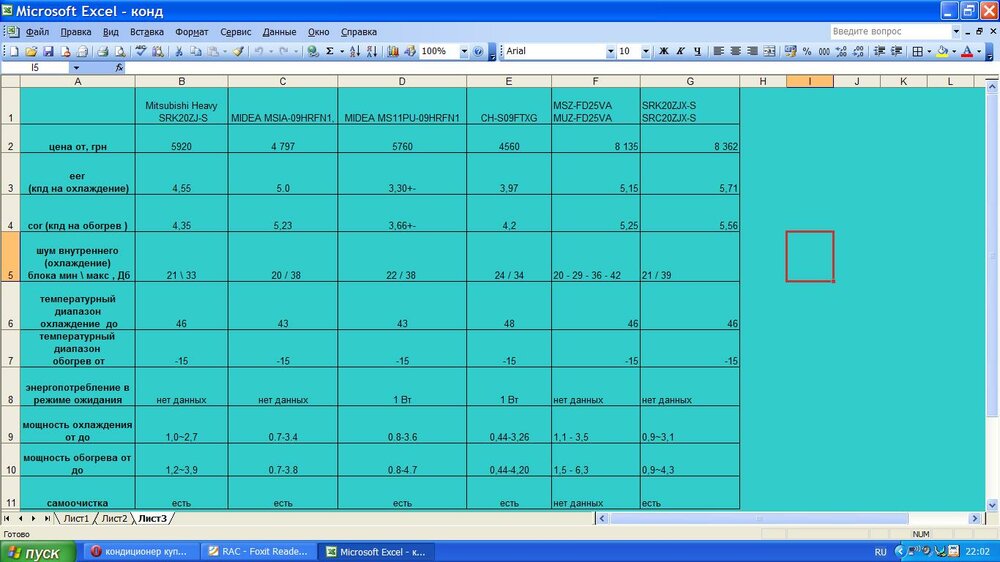Open the Windows пуск Start button
1000x562 pixels.
38,552
